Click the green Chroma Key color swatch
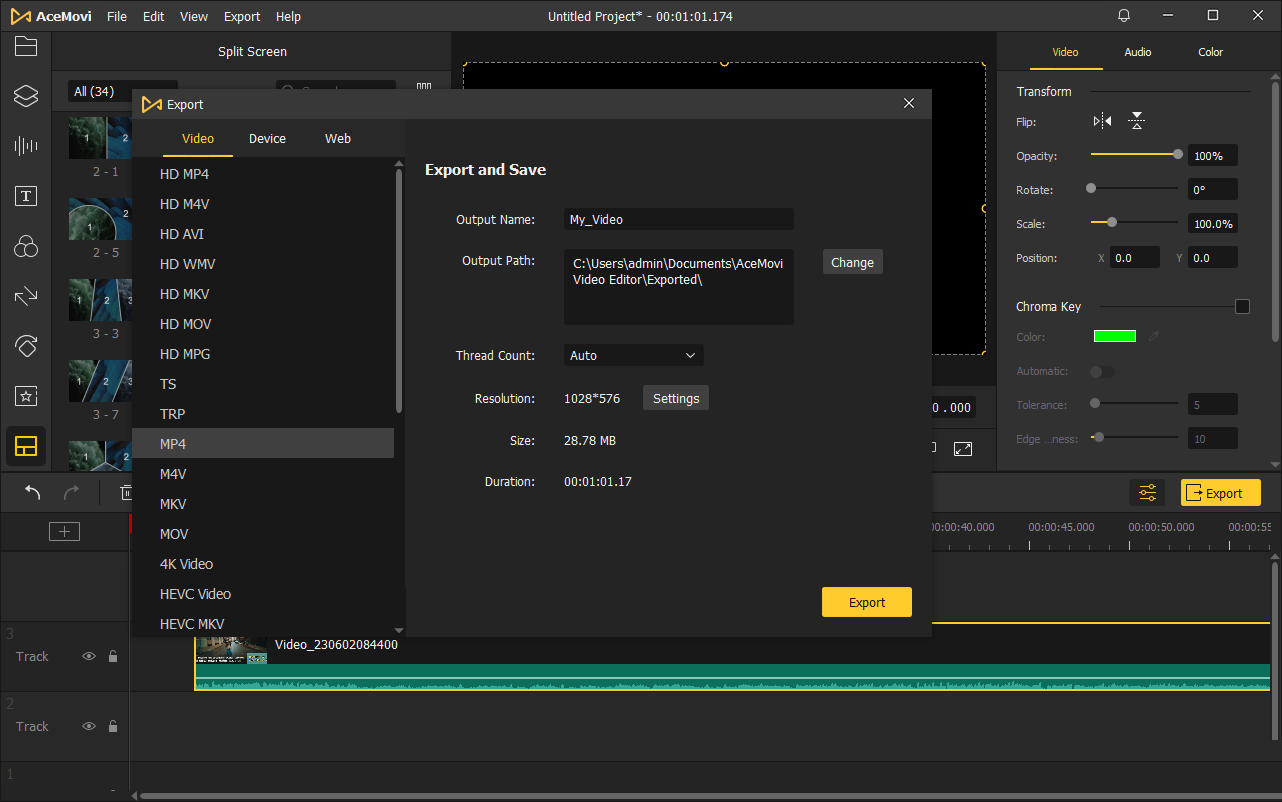 click(1115, 336)
